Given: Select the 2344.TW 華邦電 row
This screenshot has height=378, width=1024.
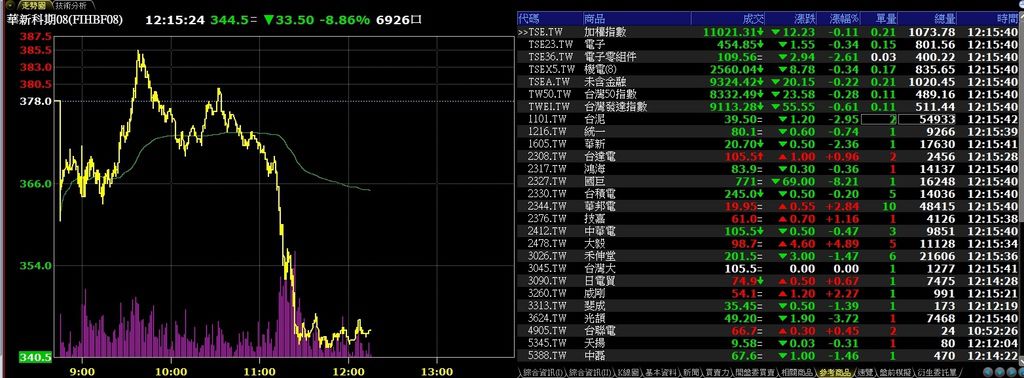Looking at the screenshot, I should pos(768,206).
